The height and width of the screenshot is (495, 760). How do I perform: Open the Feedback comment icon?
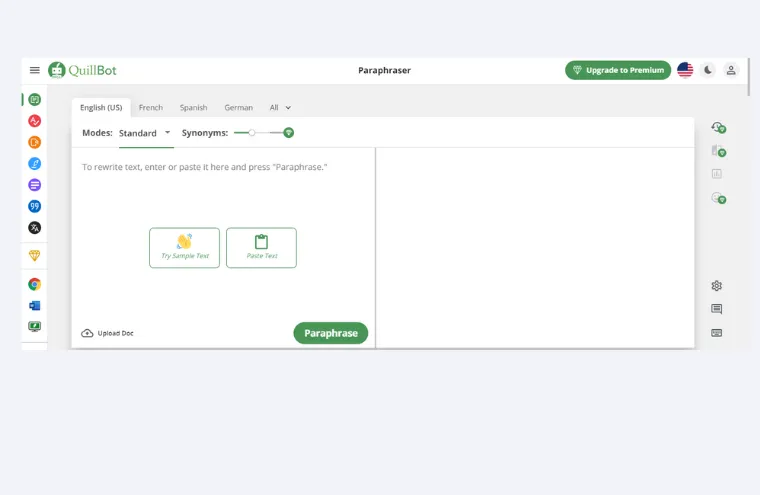coord(716,309)
